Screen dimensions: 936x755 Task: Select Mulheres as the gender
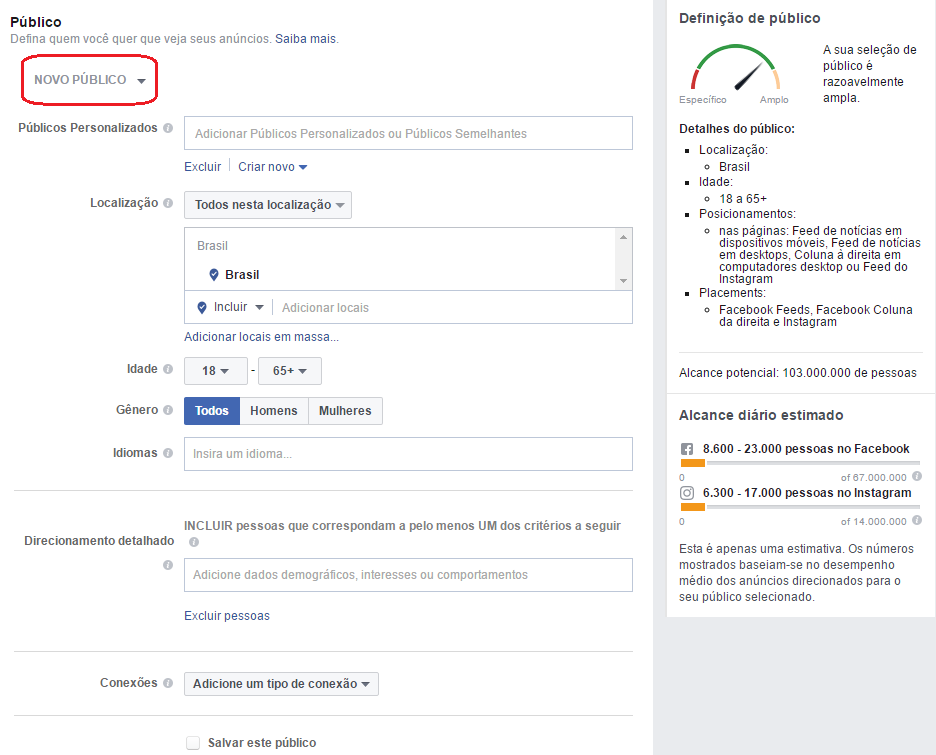point(344,410)
